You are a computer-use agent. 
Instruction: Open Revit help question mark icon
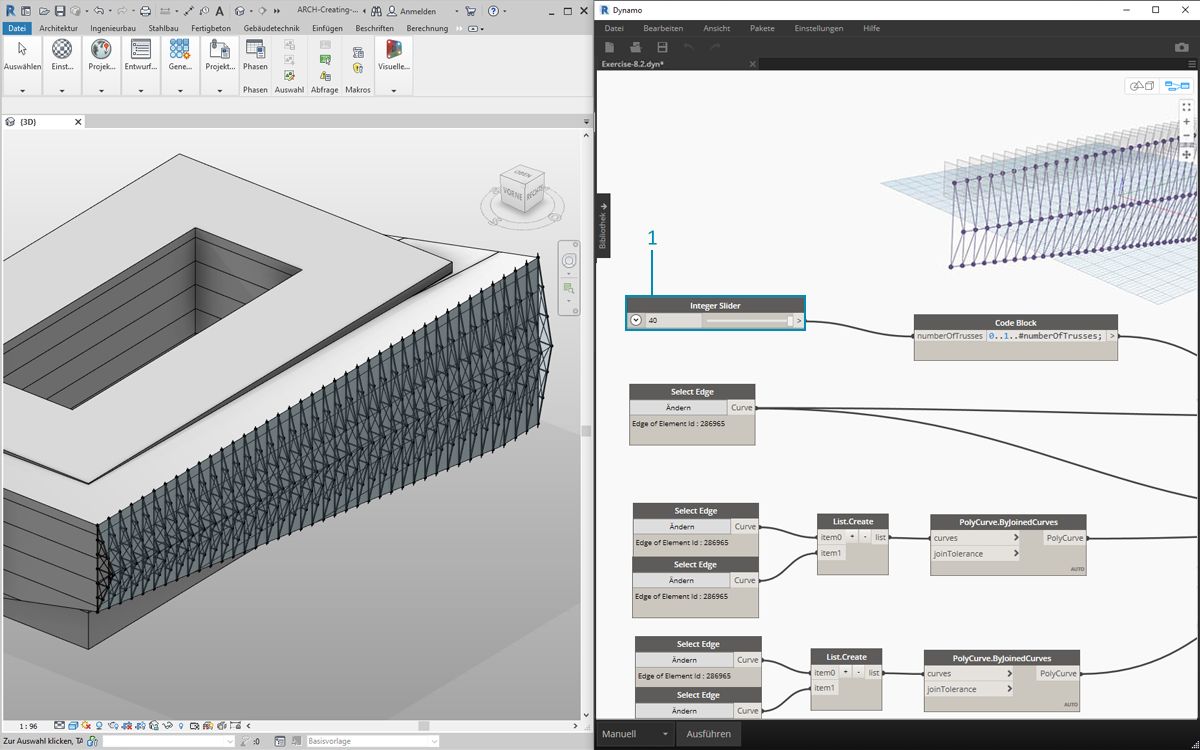click(493, 11)
